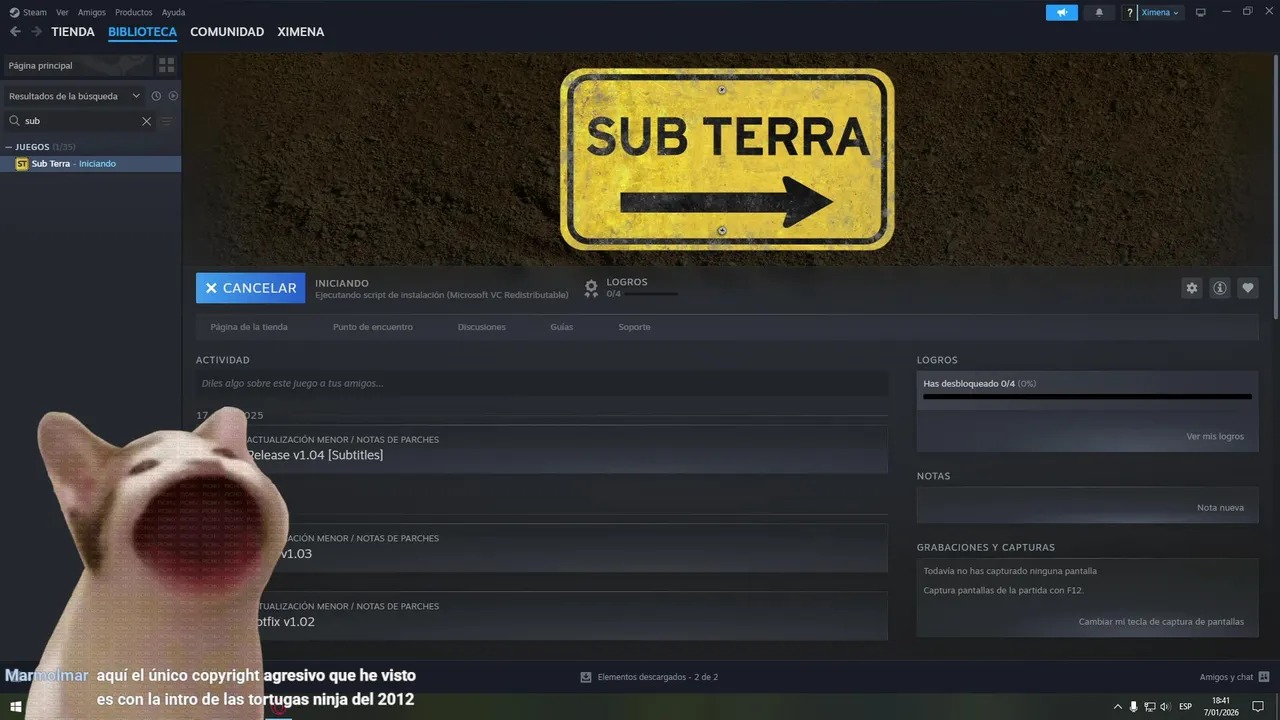Open Soporte link

(x=634, y=327)
